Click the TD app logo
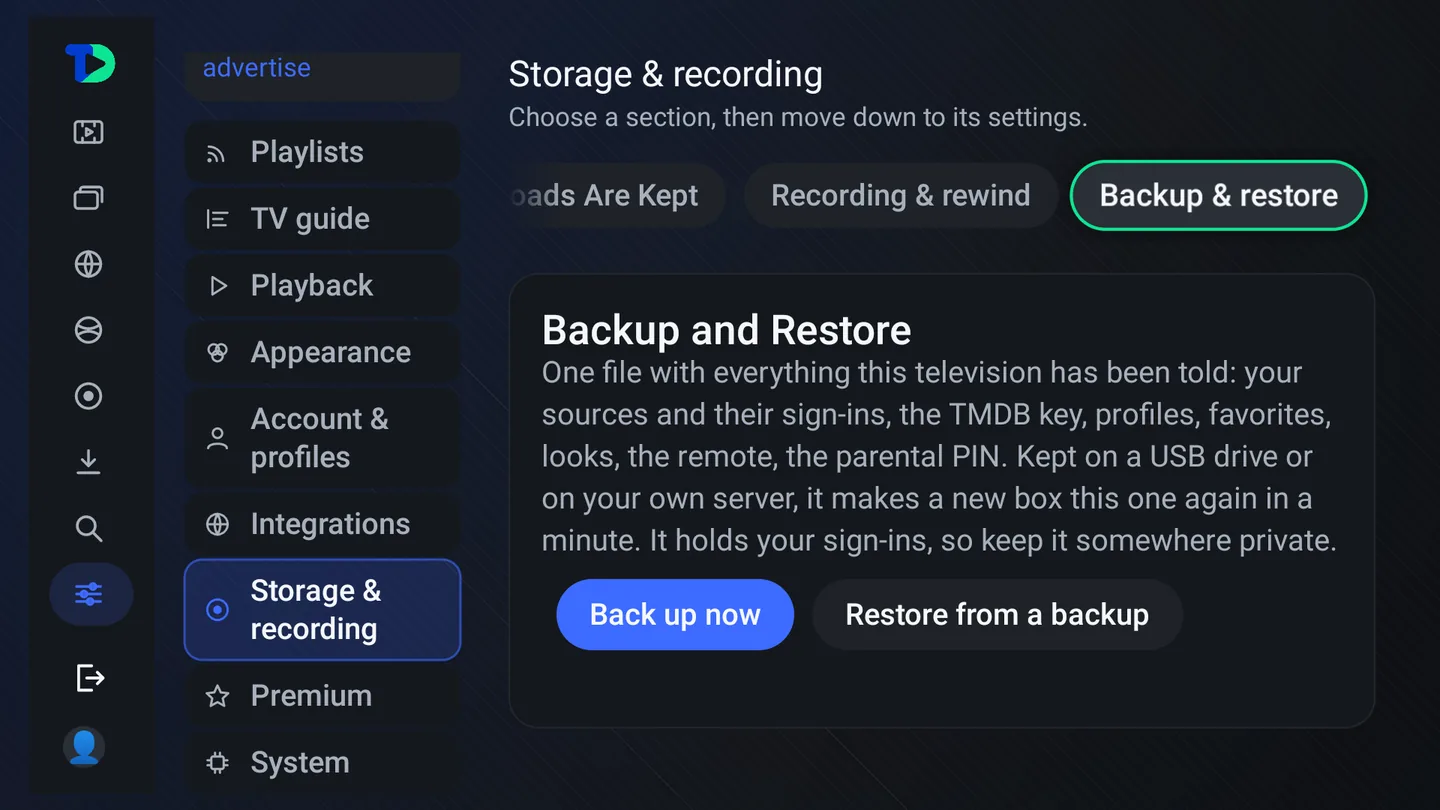 90,64
